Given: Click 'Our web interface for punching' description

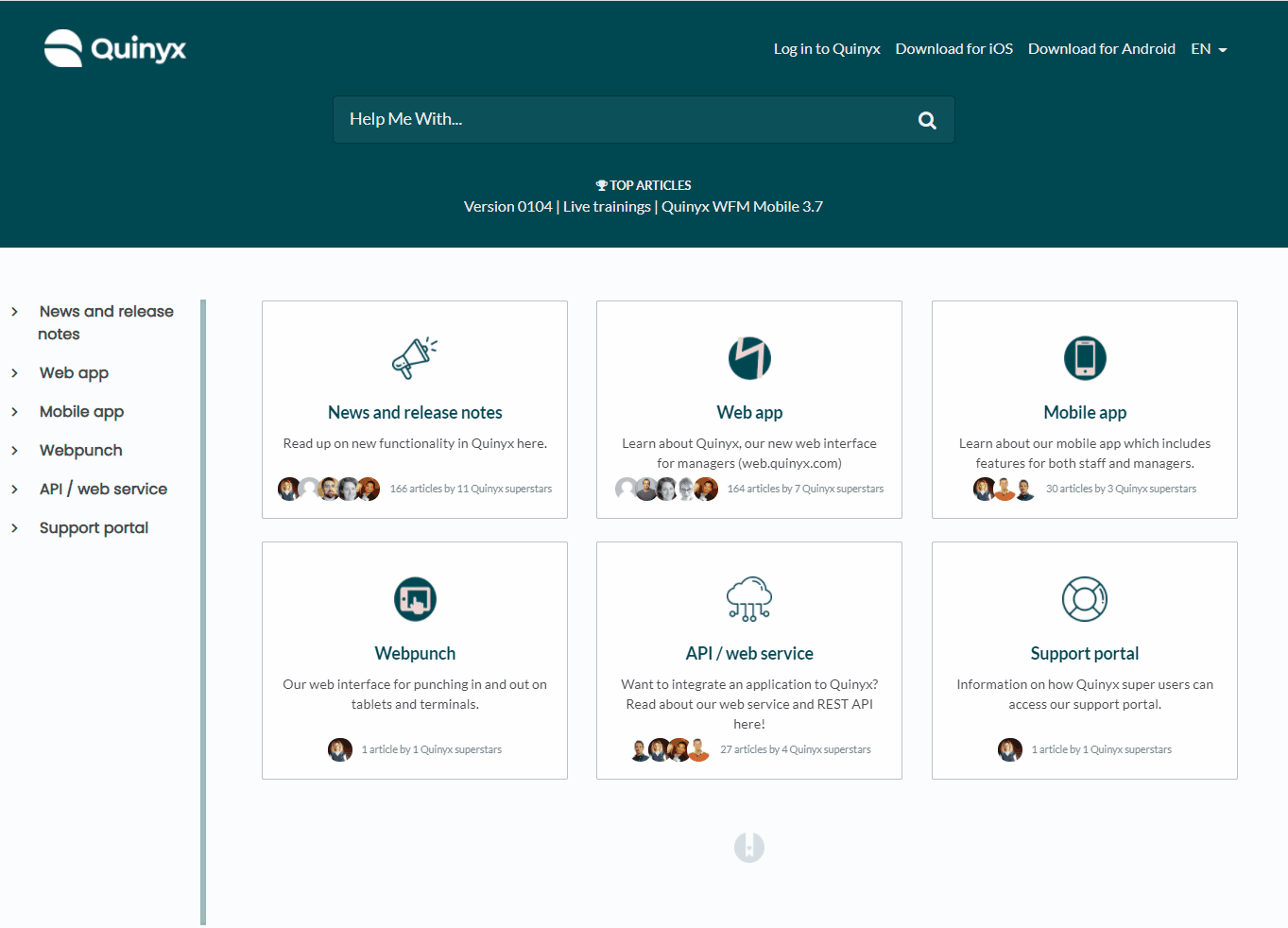Looking at the screenshot, I should point(415,695).
